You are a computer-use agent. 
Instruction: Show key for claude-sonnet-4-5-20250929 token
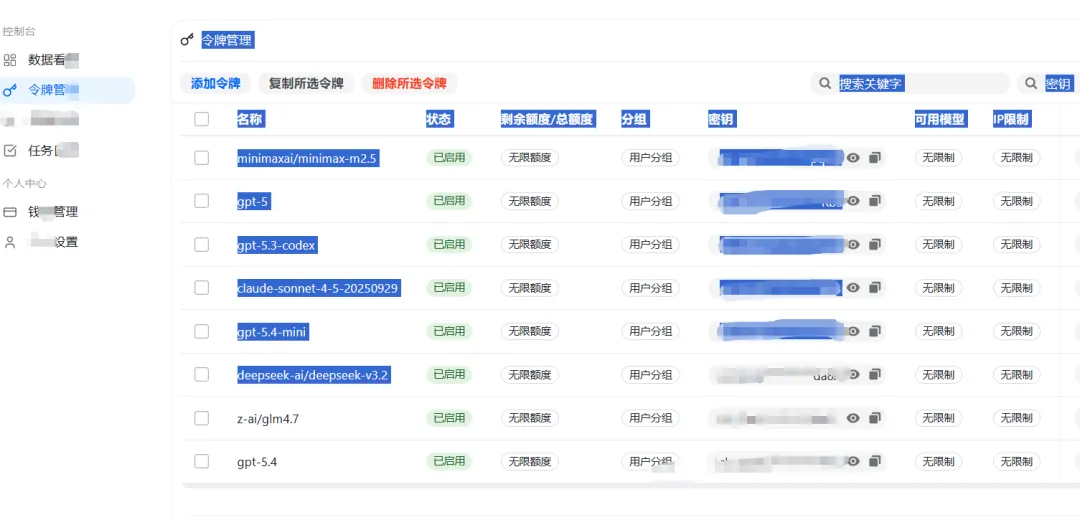click(x=853, y=288)
